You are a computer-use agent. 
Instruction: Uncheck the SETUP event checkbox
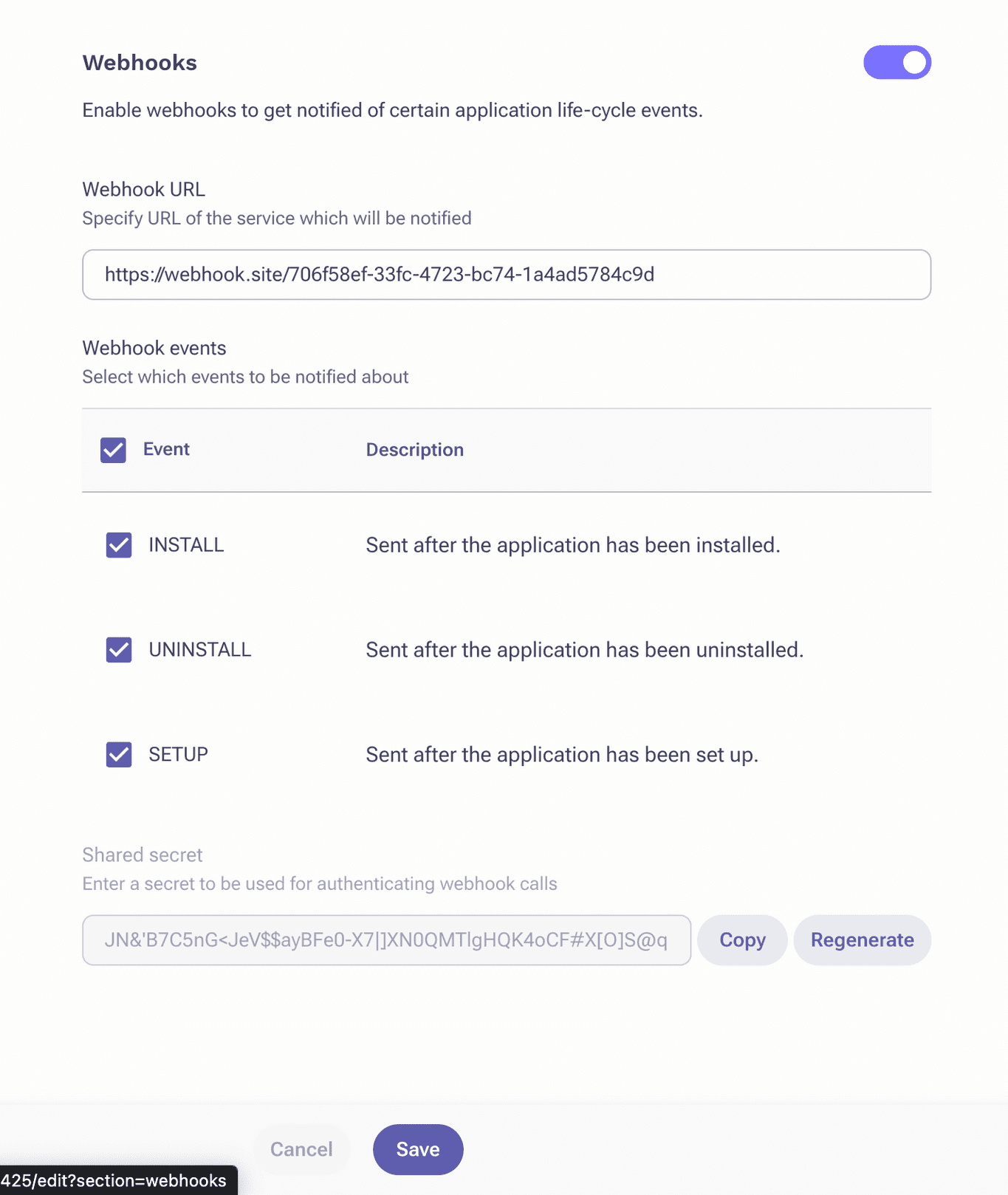click(119, 755)
